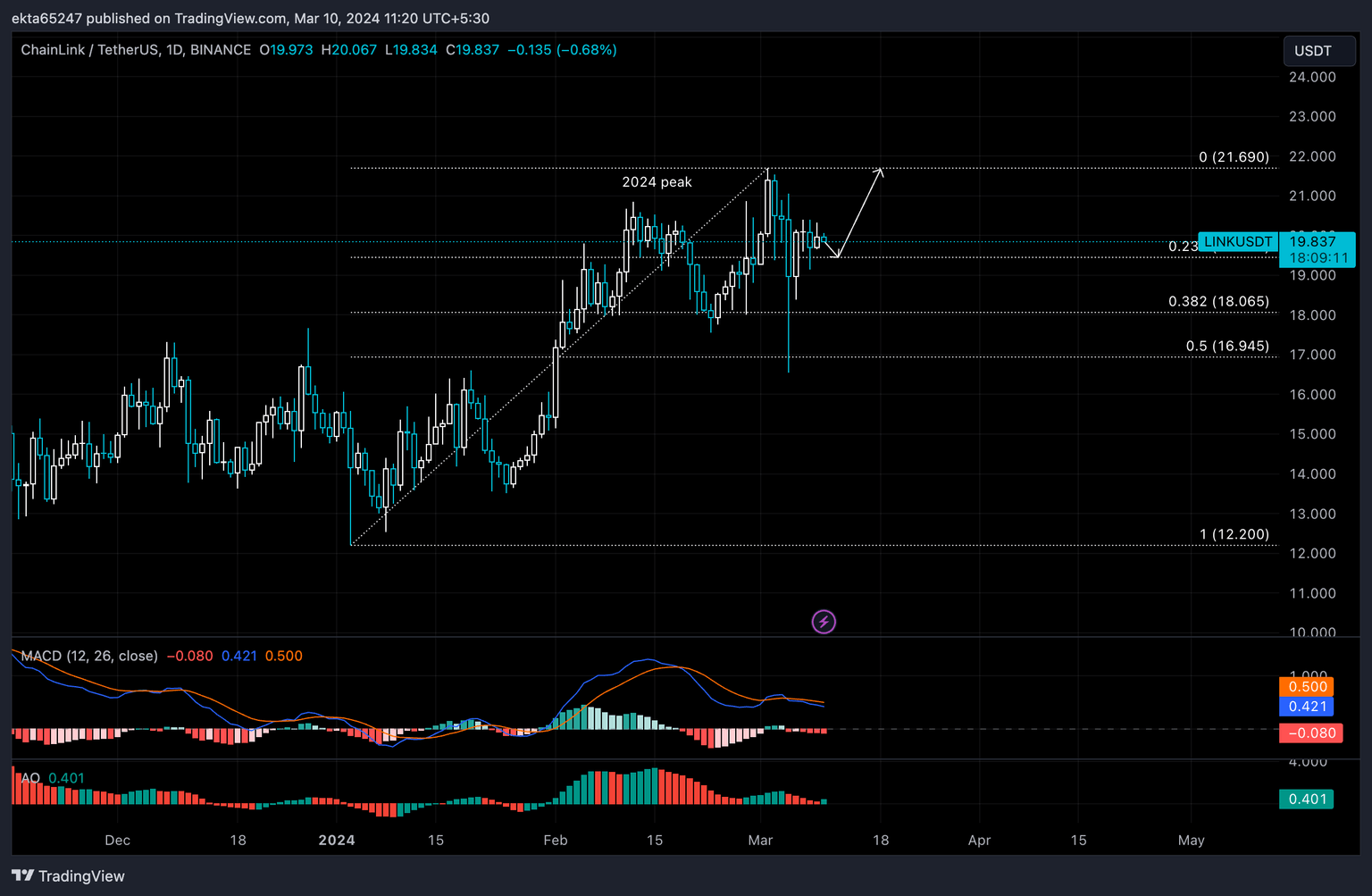Select the 0 (21.690) Fibonacci level label
Image resolution: width=1372 pixels, height=896 pixels.
(1234, 157)
